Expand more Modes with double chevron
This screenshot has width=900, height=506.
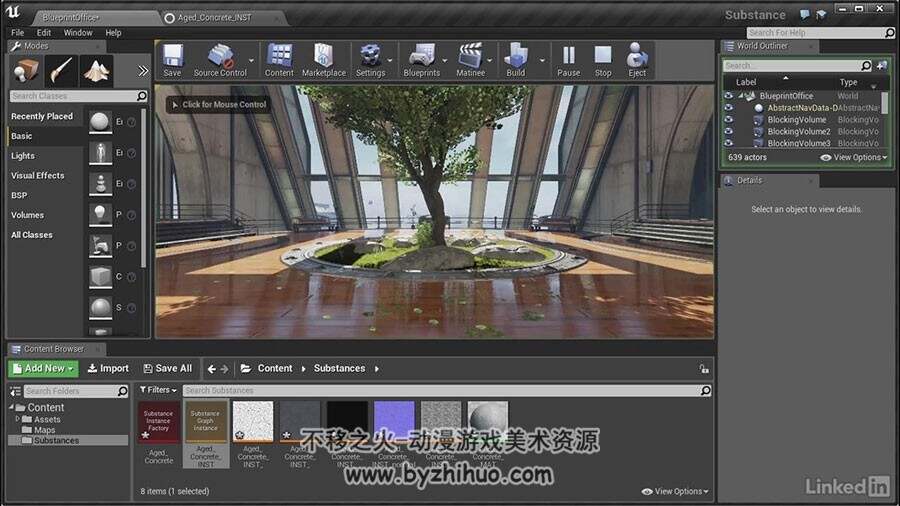point(143,71)
